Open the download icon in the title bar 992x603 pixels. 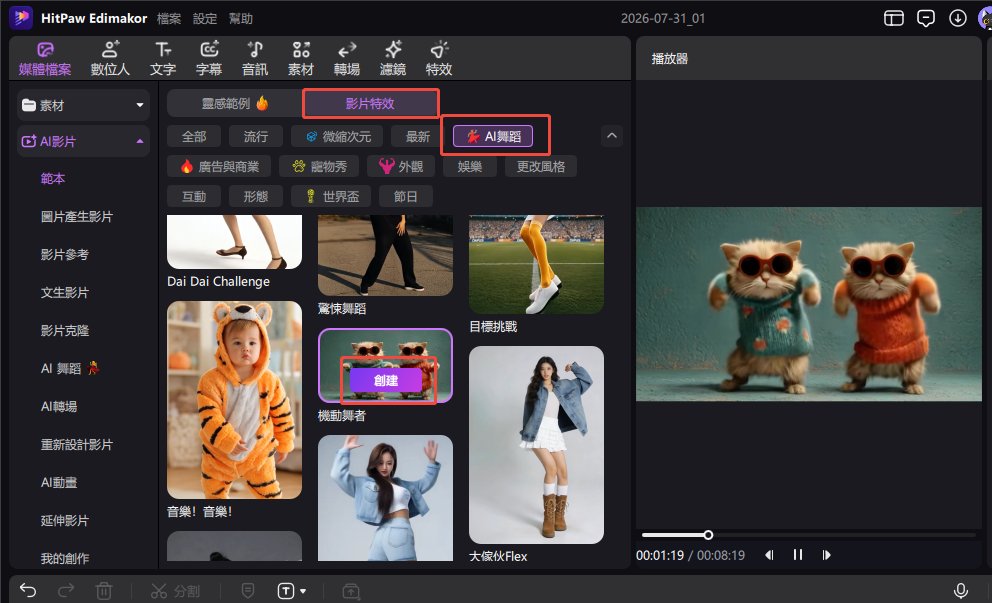[x=958, y=18]
